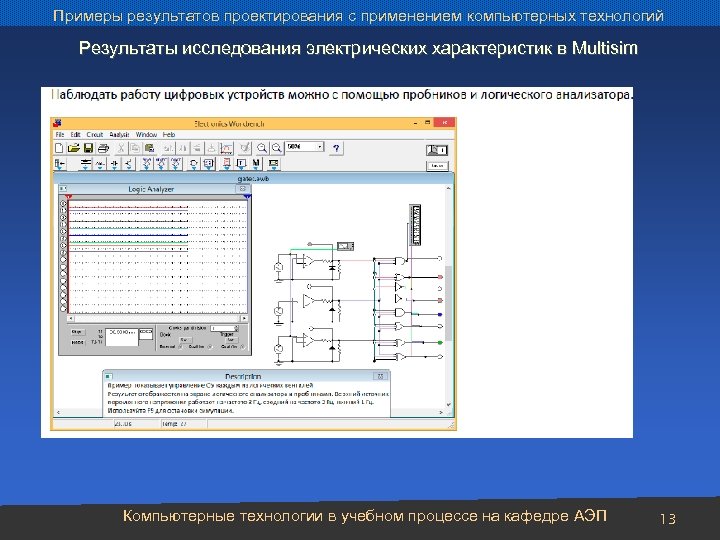Viewport: 720px width, 540px height.
Task: Click the New circuit icon
Action: [59, 148]
